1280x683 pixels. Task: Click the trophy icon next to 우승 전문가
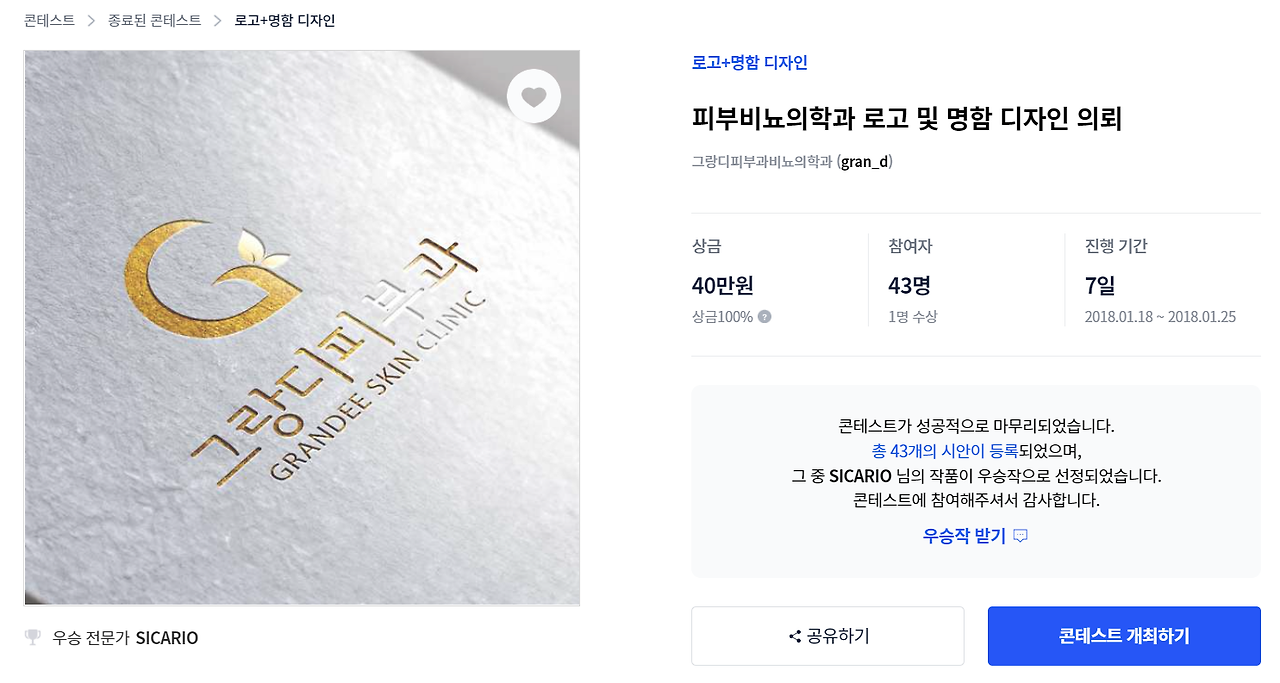click(x=33, y=637)
